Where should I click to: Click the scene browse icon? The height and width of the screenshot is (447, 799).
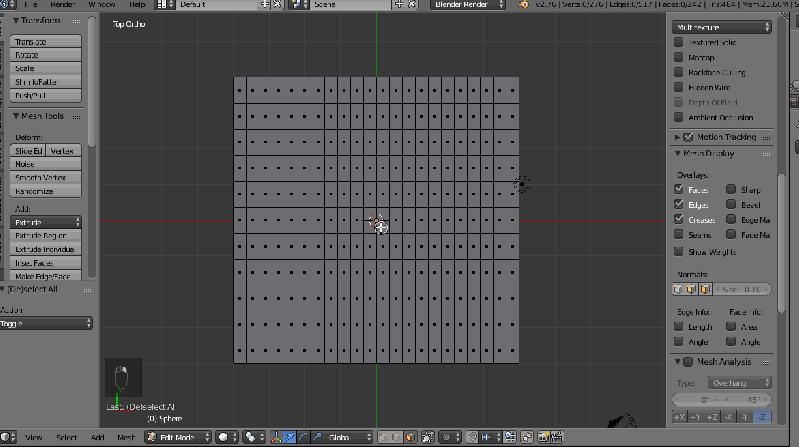(x=299, y=5)
